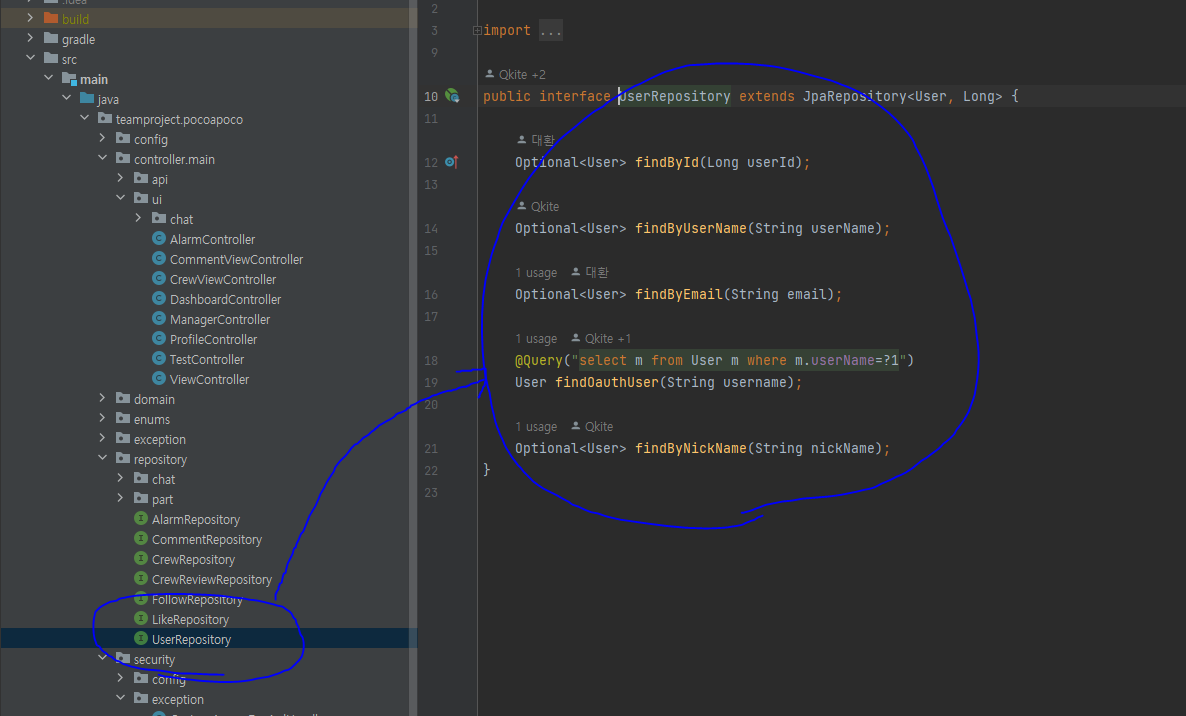
Task: Select CrewReviewRepository file
Action: pos(212,580)
